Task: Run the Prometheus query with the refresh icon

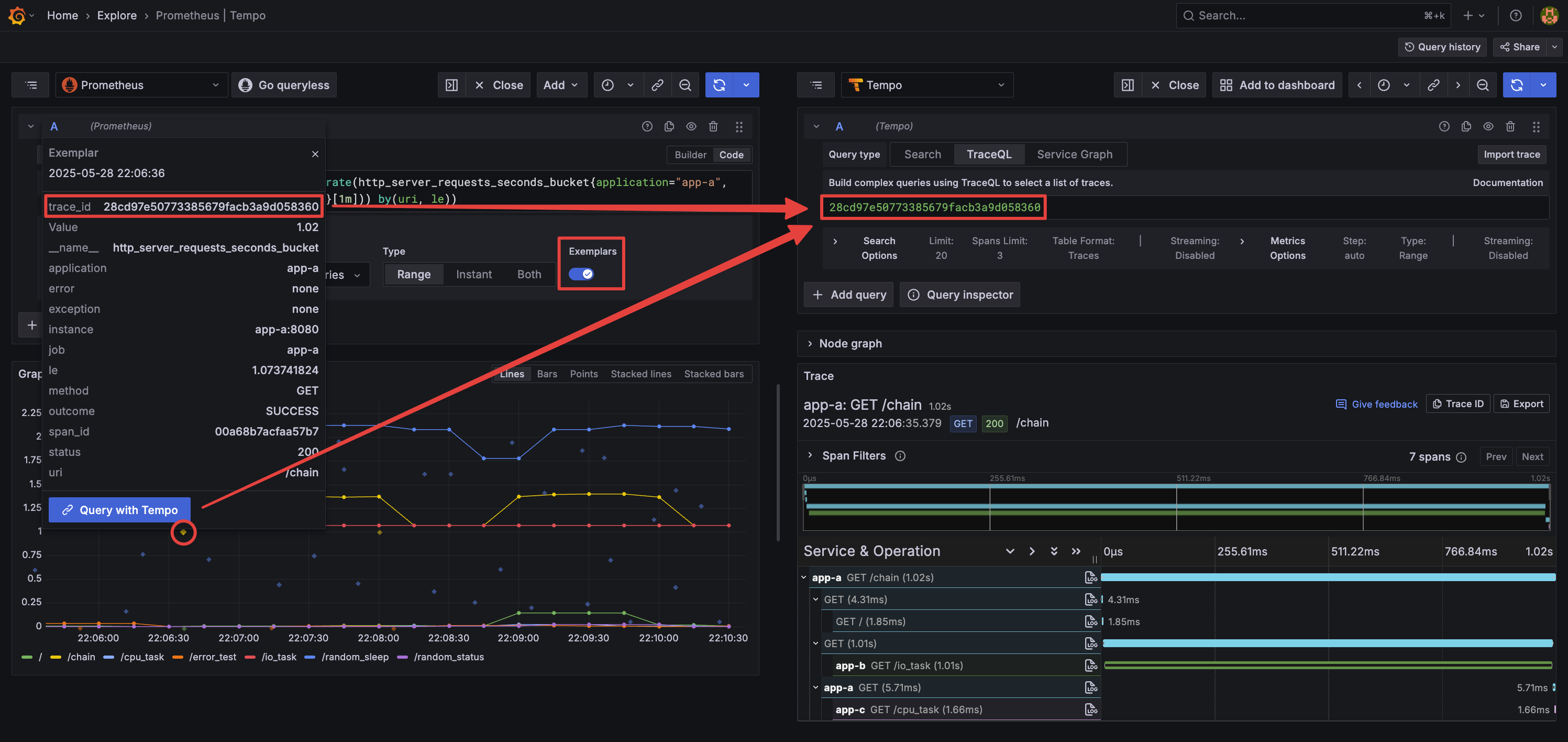Action: point(719,85)
